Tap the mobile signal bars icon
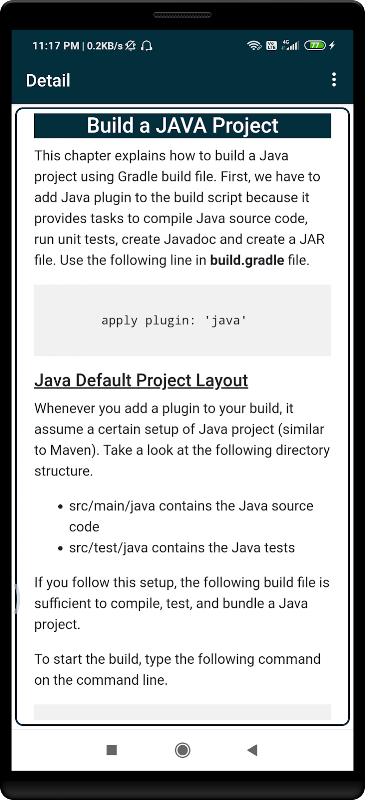 point(291,45)
